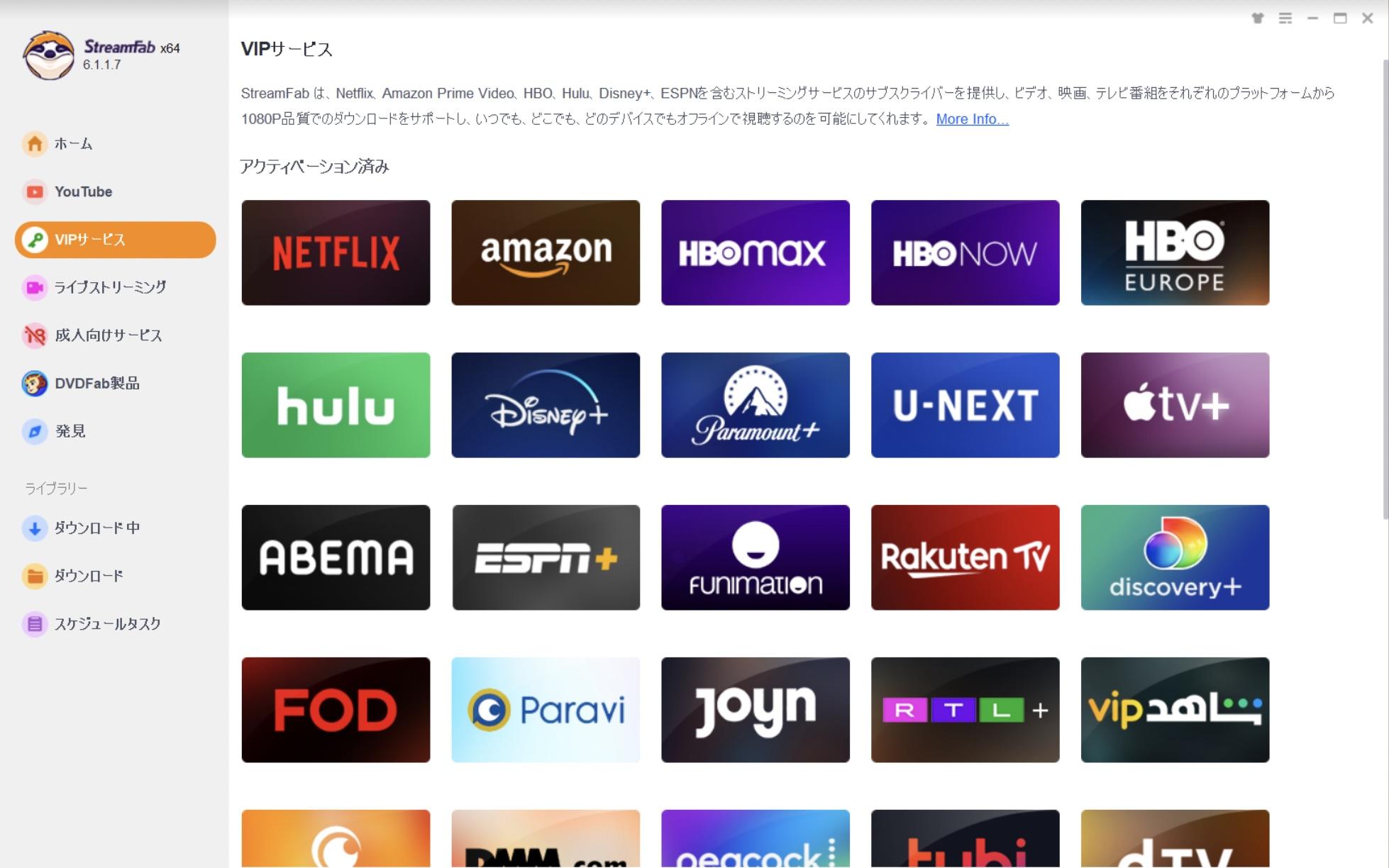Open the Netflix service tile
The image size is (1389, 868).
(x=336, y=252)
